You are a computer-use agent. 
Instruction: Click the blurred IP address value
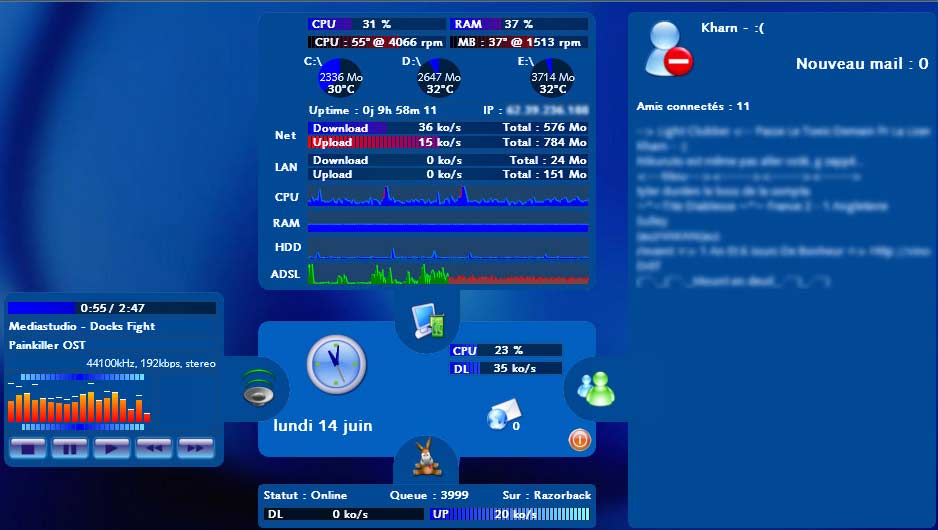pyautogui.click(x=547, y=110)
